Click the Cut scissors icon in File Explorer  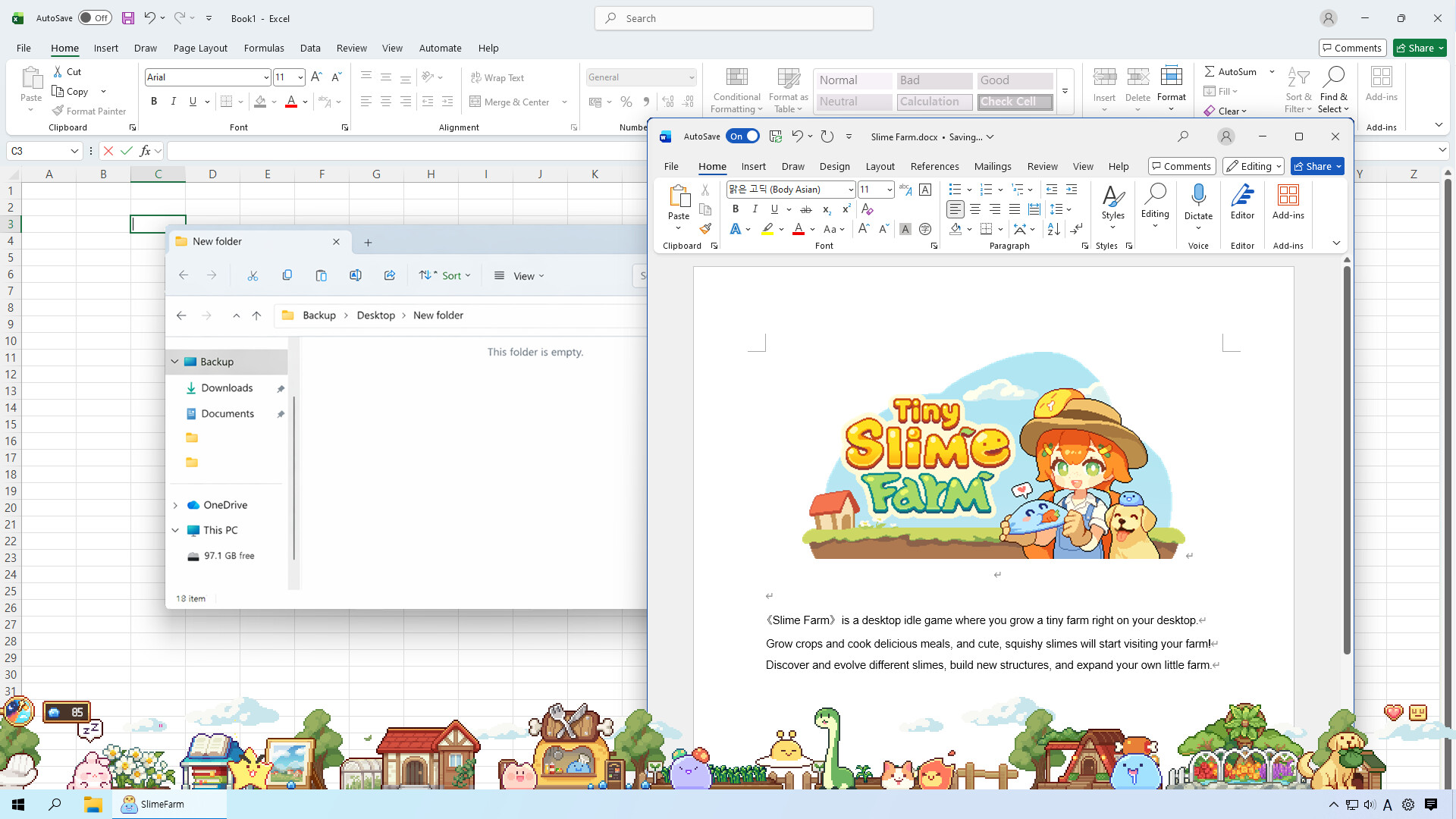[253, 275]
